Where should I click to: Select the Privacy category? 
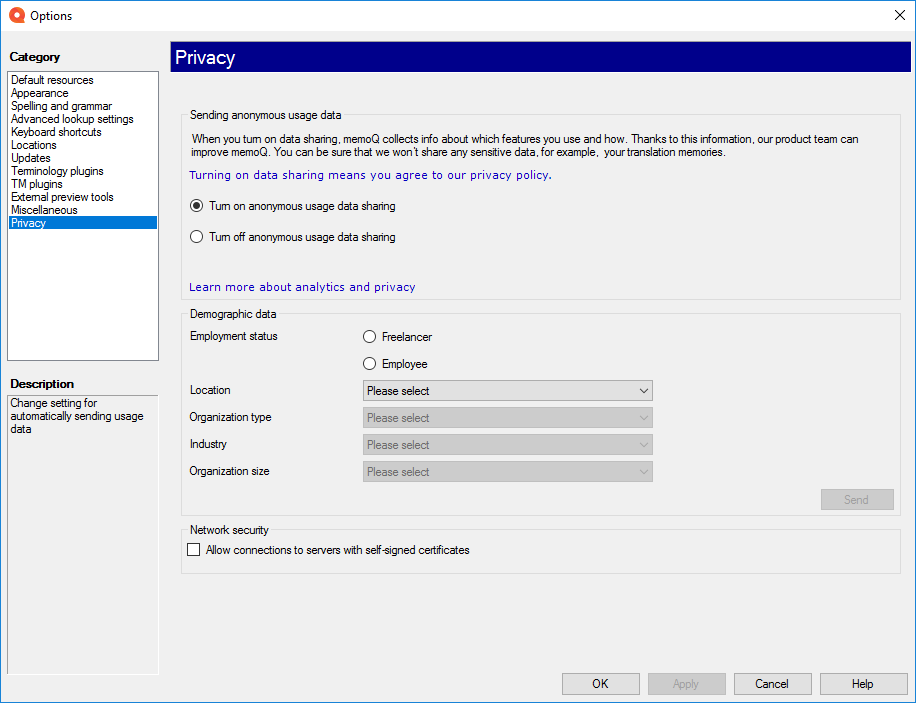tap(83, 223)
